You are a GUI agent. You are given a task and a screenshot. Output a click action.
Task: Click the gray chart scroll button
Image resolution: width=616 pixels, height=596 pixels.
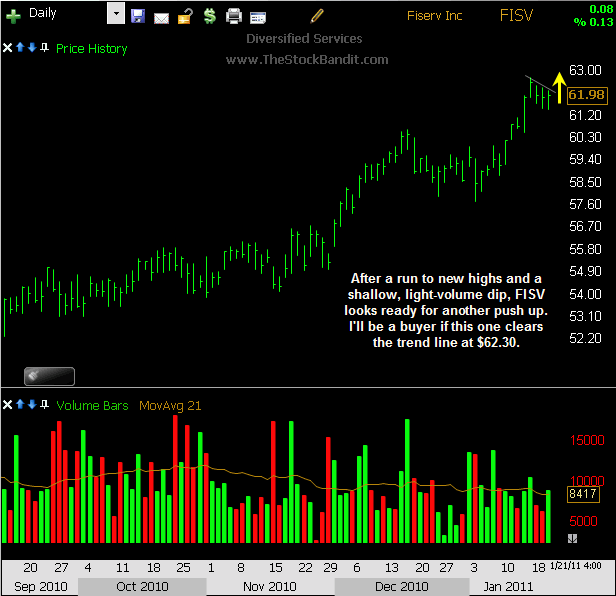coord(50,376)
